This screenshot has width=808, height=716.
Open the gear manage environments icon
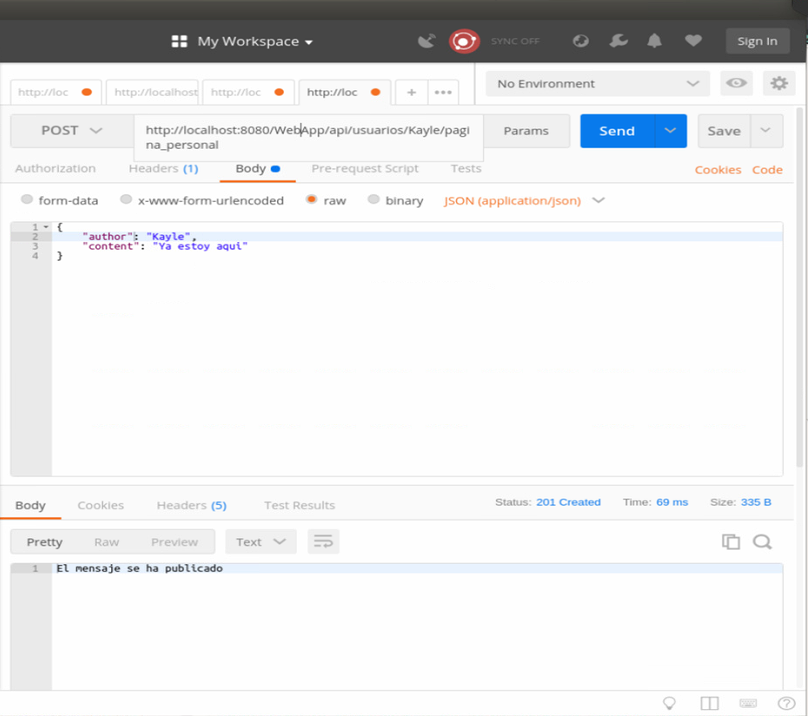pos(779,83)
